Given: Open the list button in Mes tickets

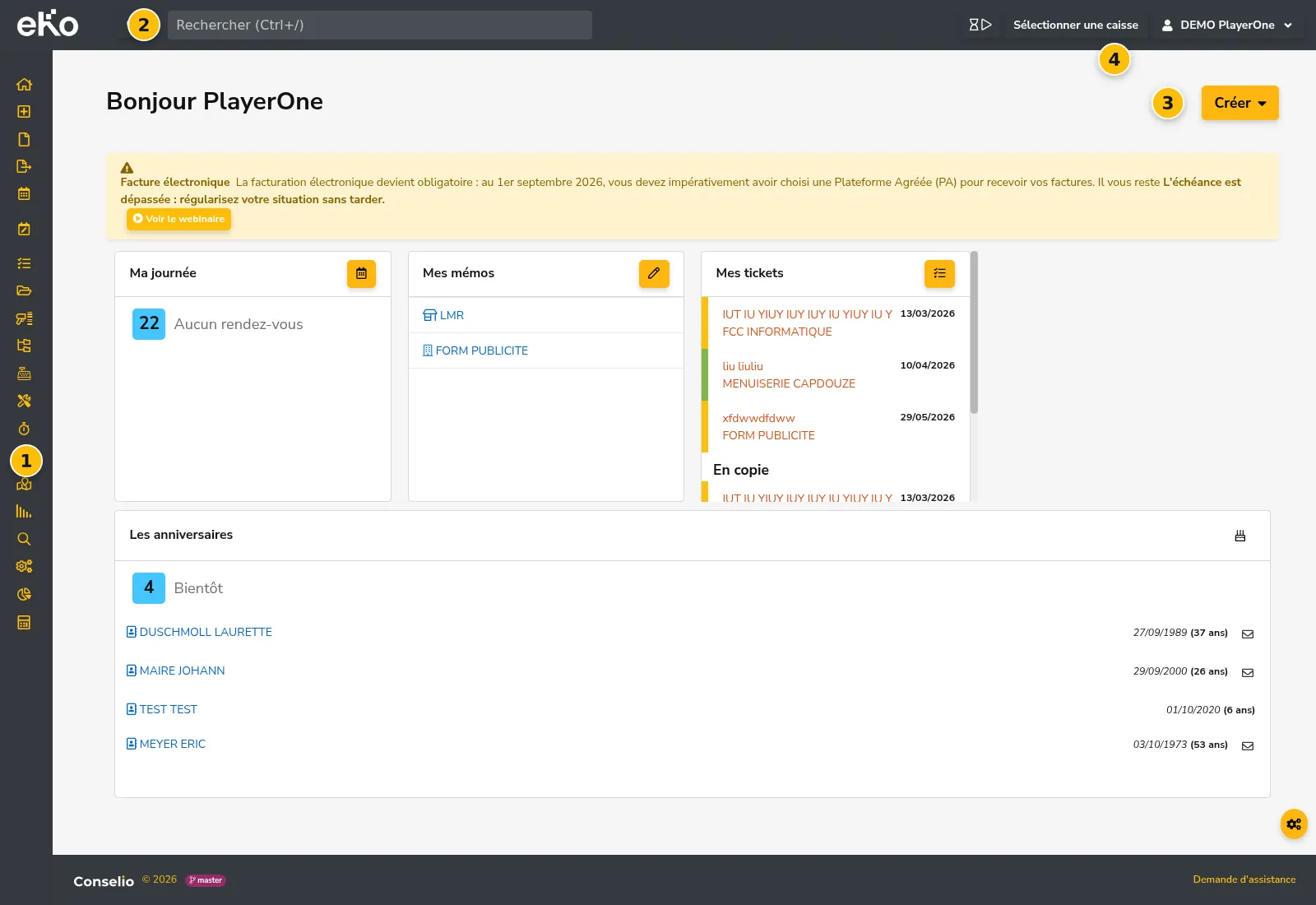Looking at the screenshot, I should [x=939, y=273].
